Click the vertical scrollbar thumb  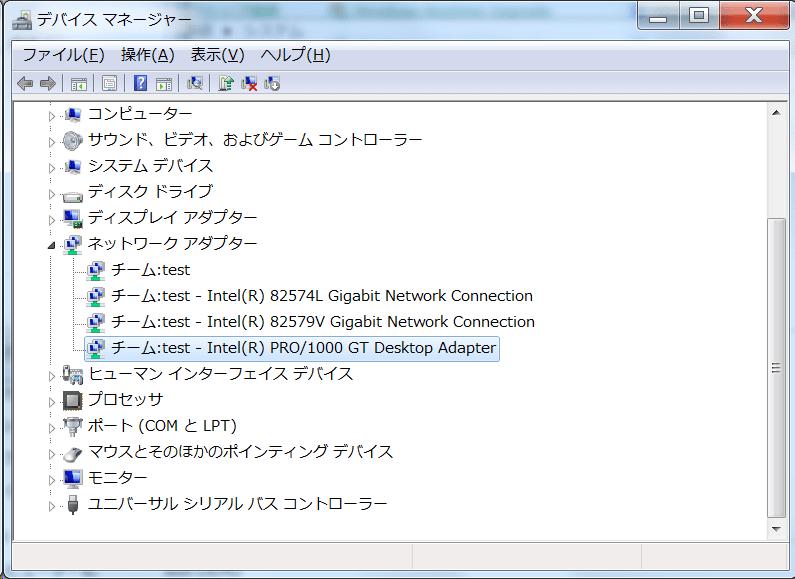coord(776,368)
